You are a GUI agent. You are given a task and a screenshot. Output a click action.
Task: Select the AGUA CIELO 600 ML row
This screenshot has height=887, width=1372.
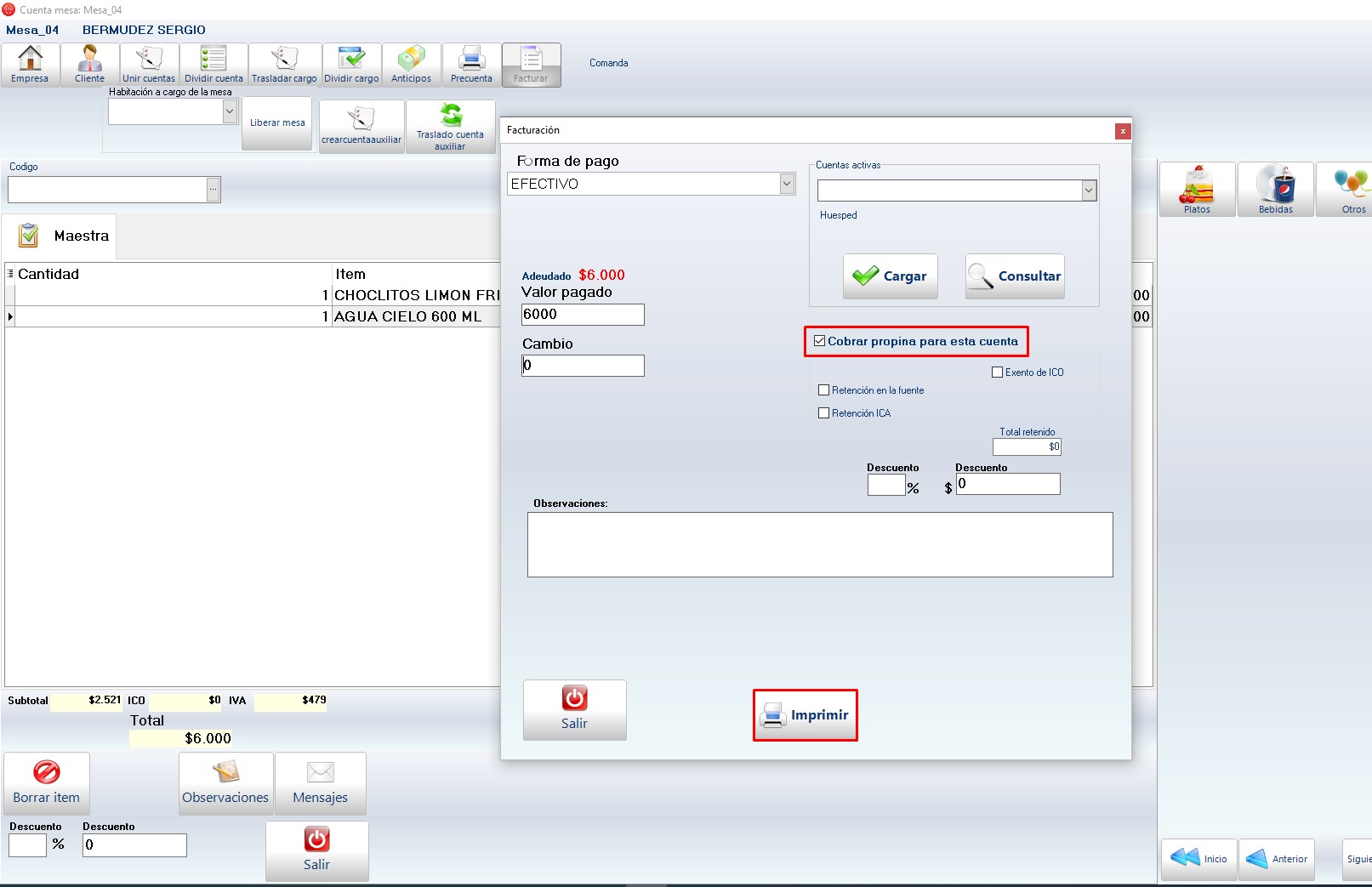point(407,316)
